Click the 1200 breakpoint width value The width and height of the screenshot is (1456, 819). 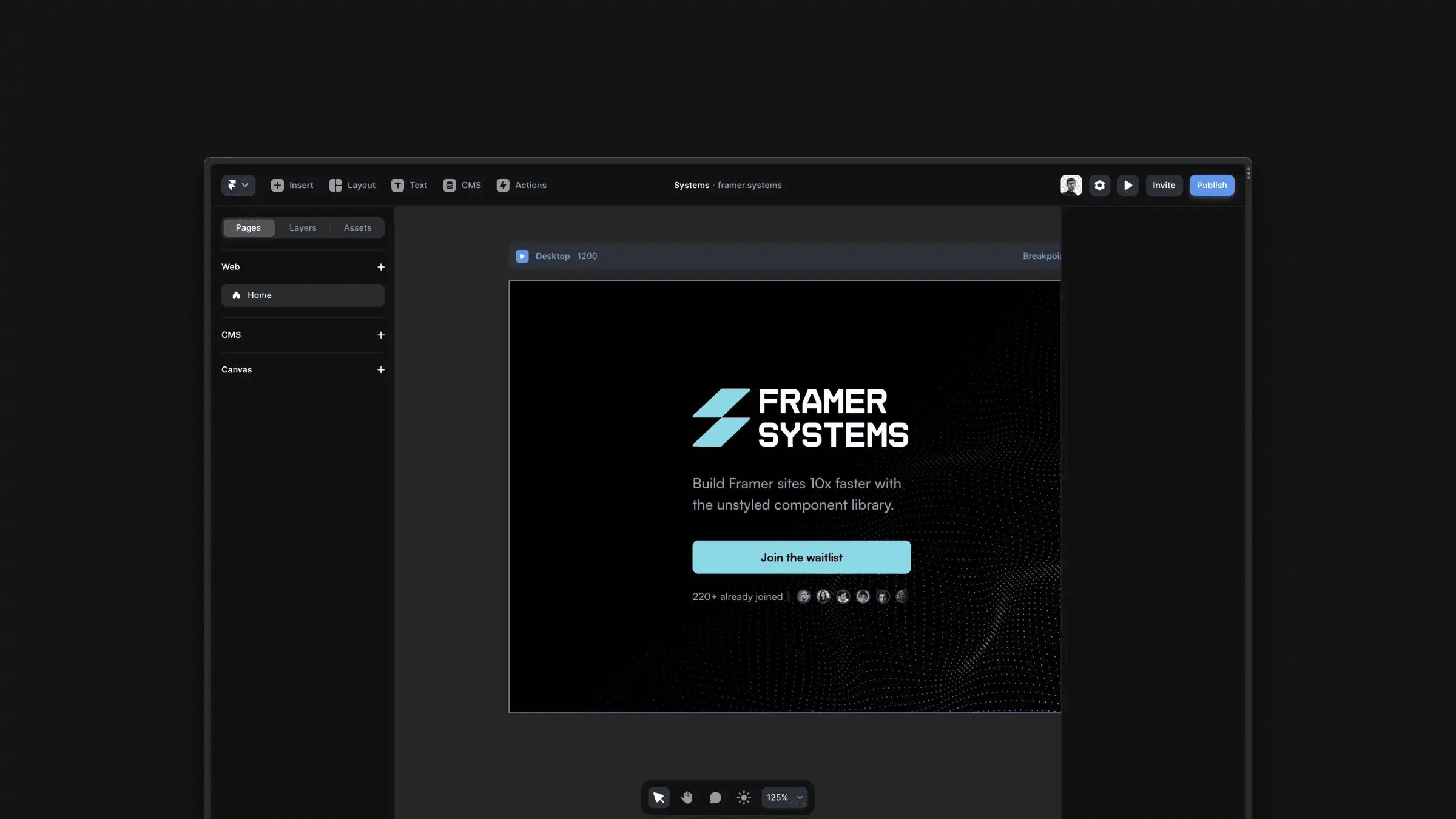pos(587,256)
